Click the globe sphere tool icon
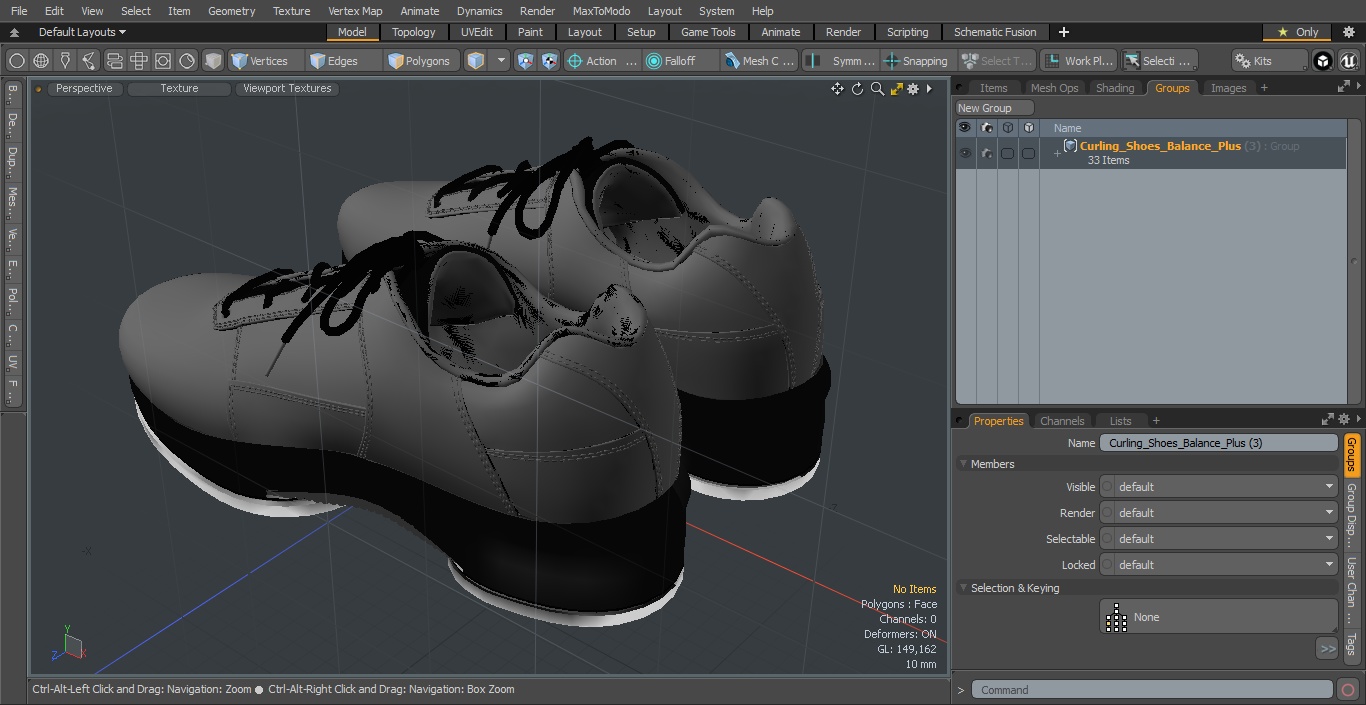The image size is (1366, 705). click(41, 61)
